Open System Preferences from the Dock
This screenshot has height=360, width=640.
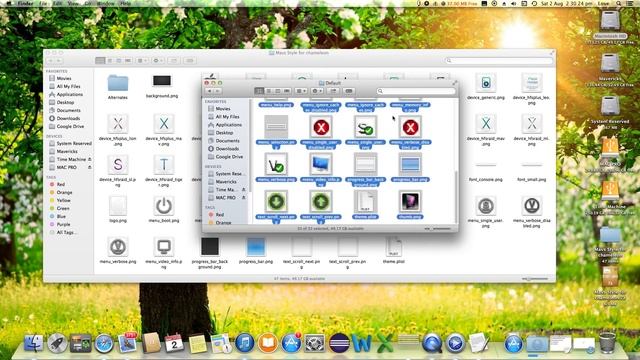pos(315,343)
